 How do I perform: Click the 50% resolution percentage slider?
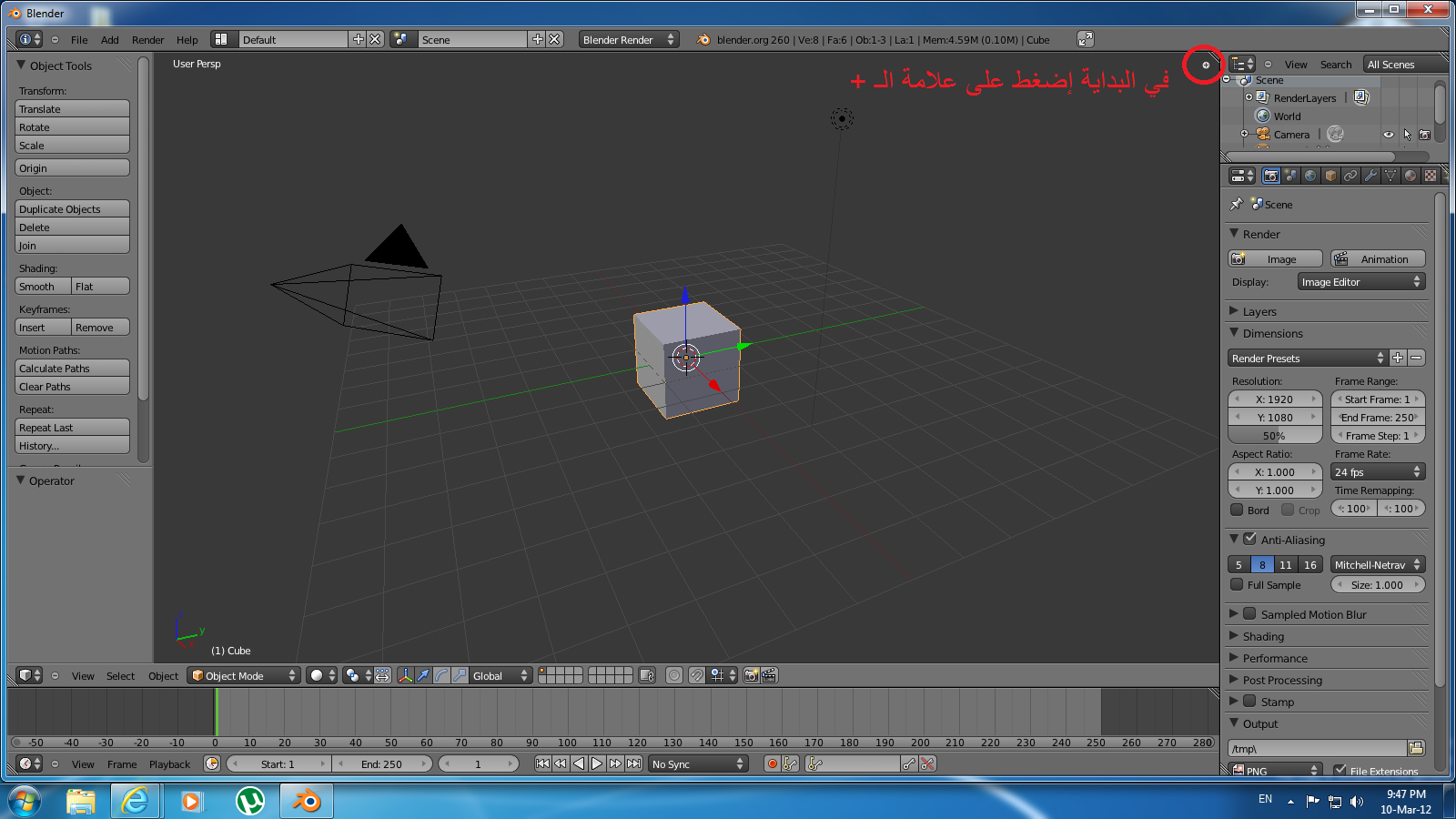point(1275,435)
